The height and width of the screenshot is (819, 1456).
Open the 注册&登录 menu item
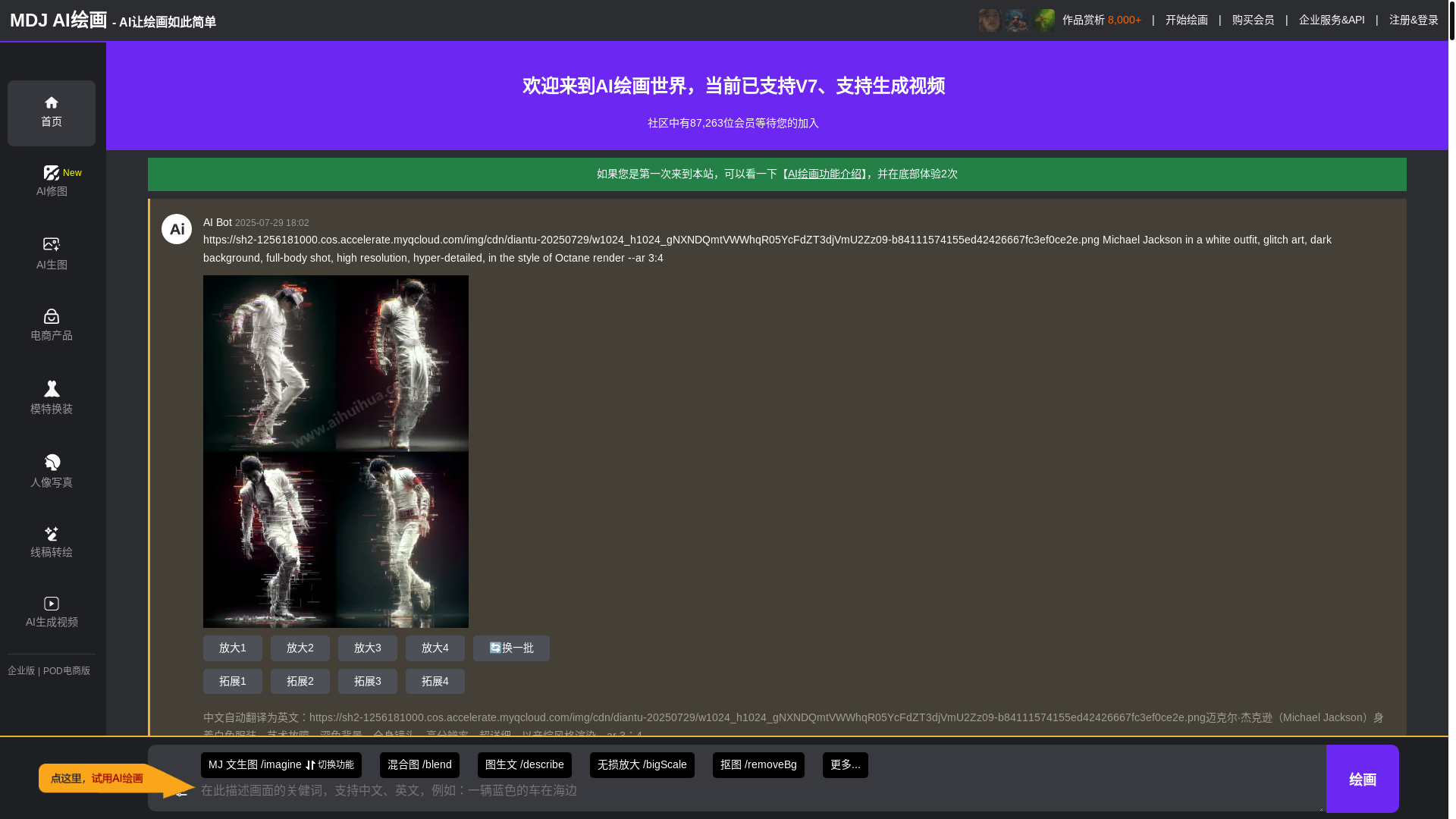pos(1414,20)
